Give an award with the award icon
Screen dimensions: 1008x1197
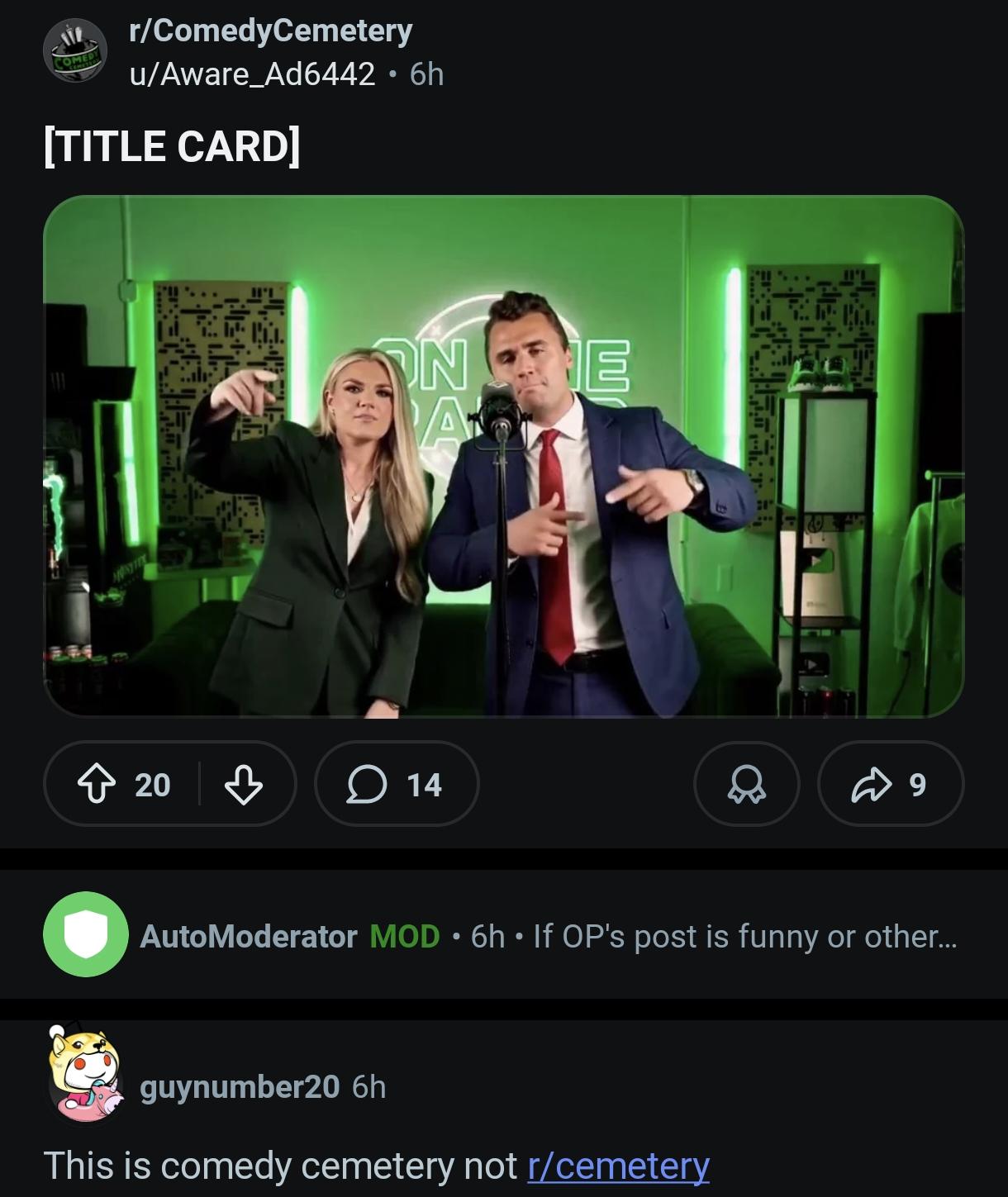747,783
